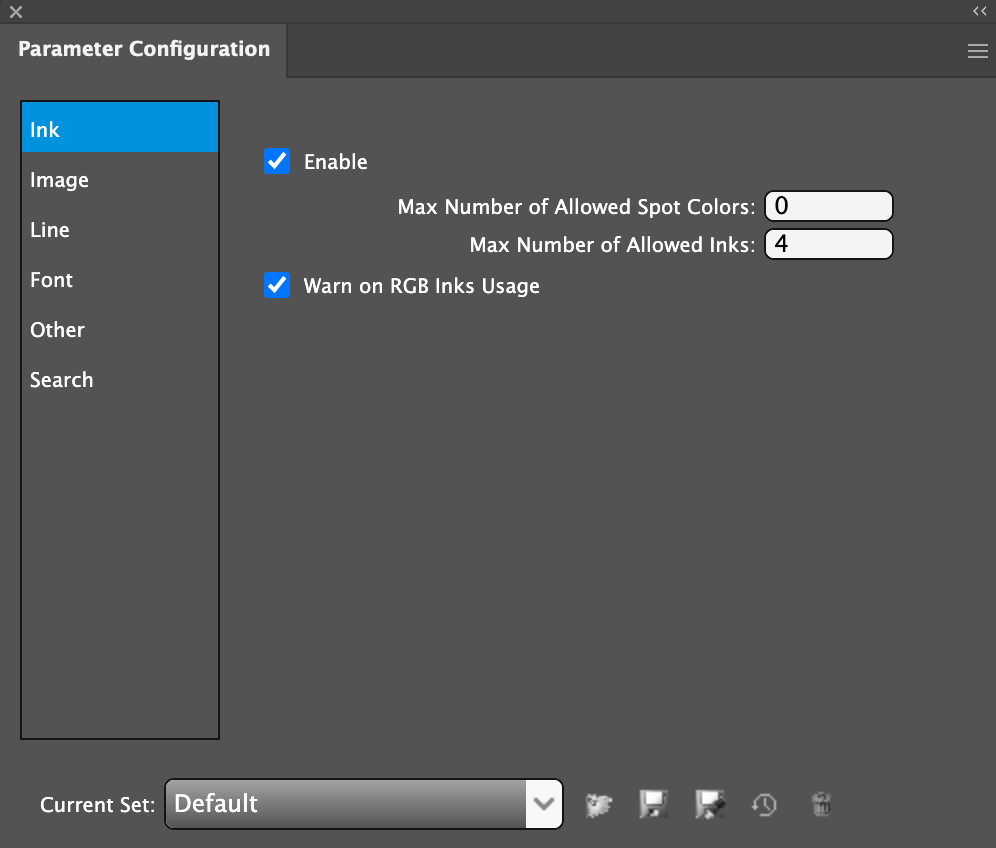The image size is (996, 848).
Task: Switch to the Line settings category
Action: click(120, 230)
